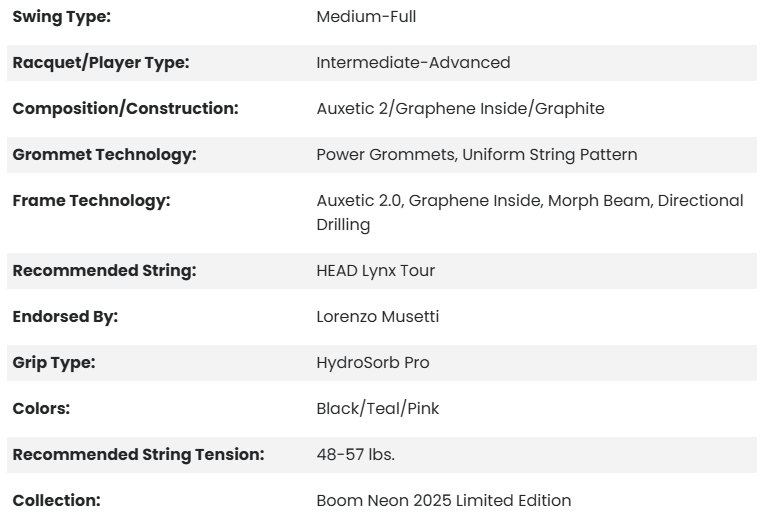Click the 'Black/Teal/Pink' colors value

[377, 409]
